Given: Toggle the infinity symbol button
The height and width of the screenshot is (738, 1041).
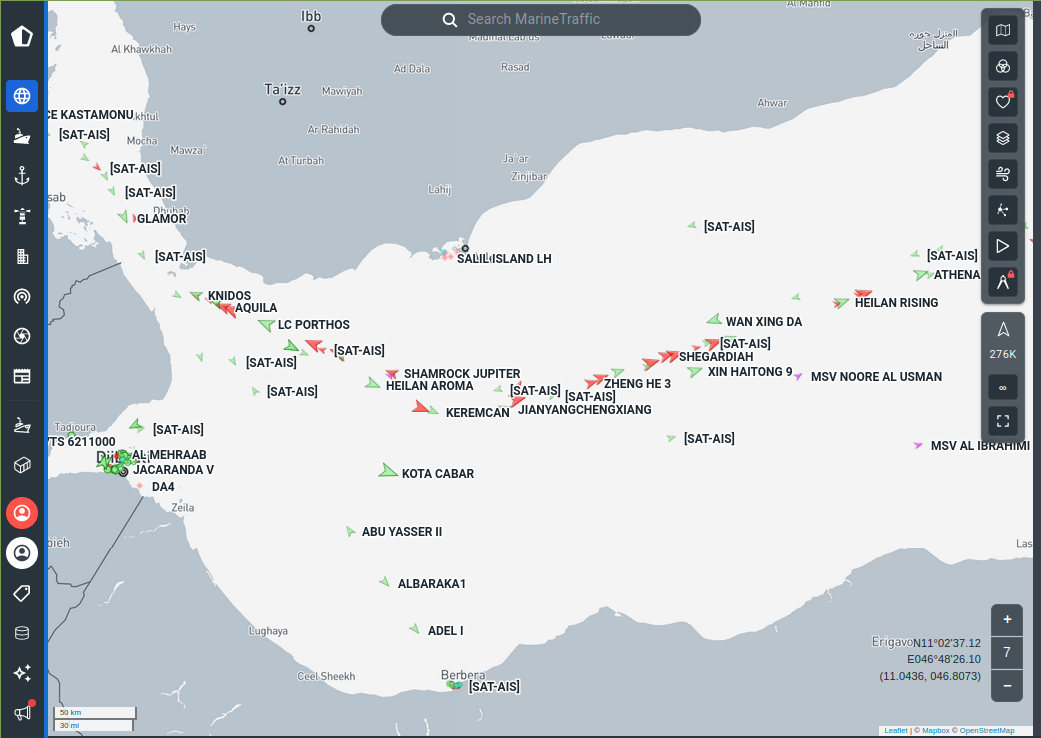Looking at the screenshot, I should pyautogui.click(x=1002, y=388).
